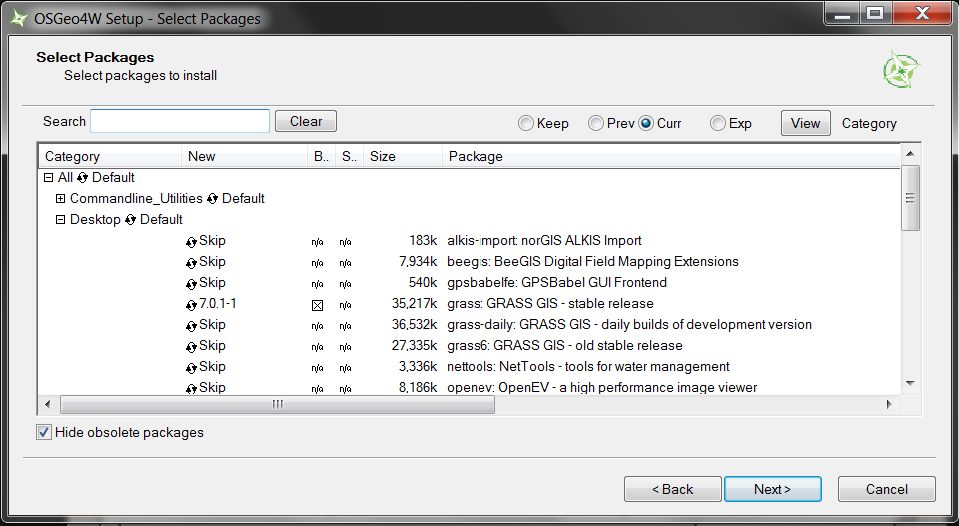Toggle the cycle icon for gpsbabelfe package
The width and height of the screenshot is (959, 526).
pos(191,283)
